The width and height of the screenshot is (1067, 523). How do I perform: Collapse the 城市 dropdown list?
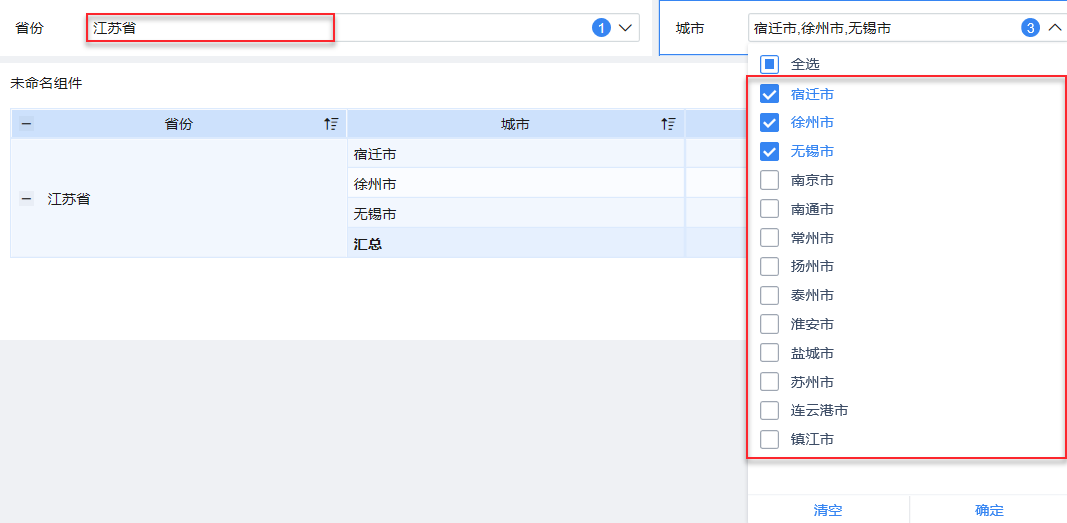1055,28
